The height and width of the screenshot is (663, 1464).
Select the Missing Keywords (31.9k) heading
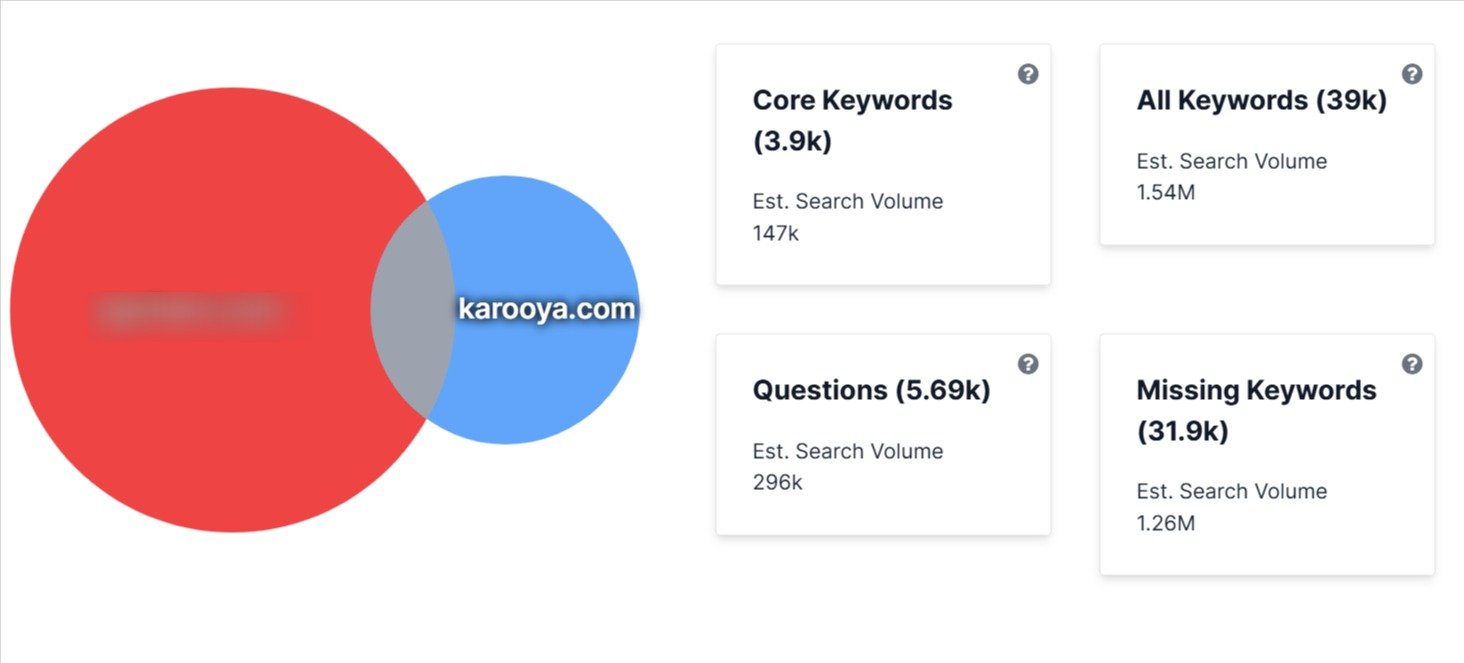click(x=1256, y=410)
